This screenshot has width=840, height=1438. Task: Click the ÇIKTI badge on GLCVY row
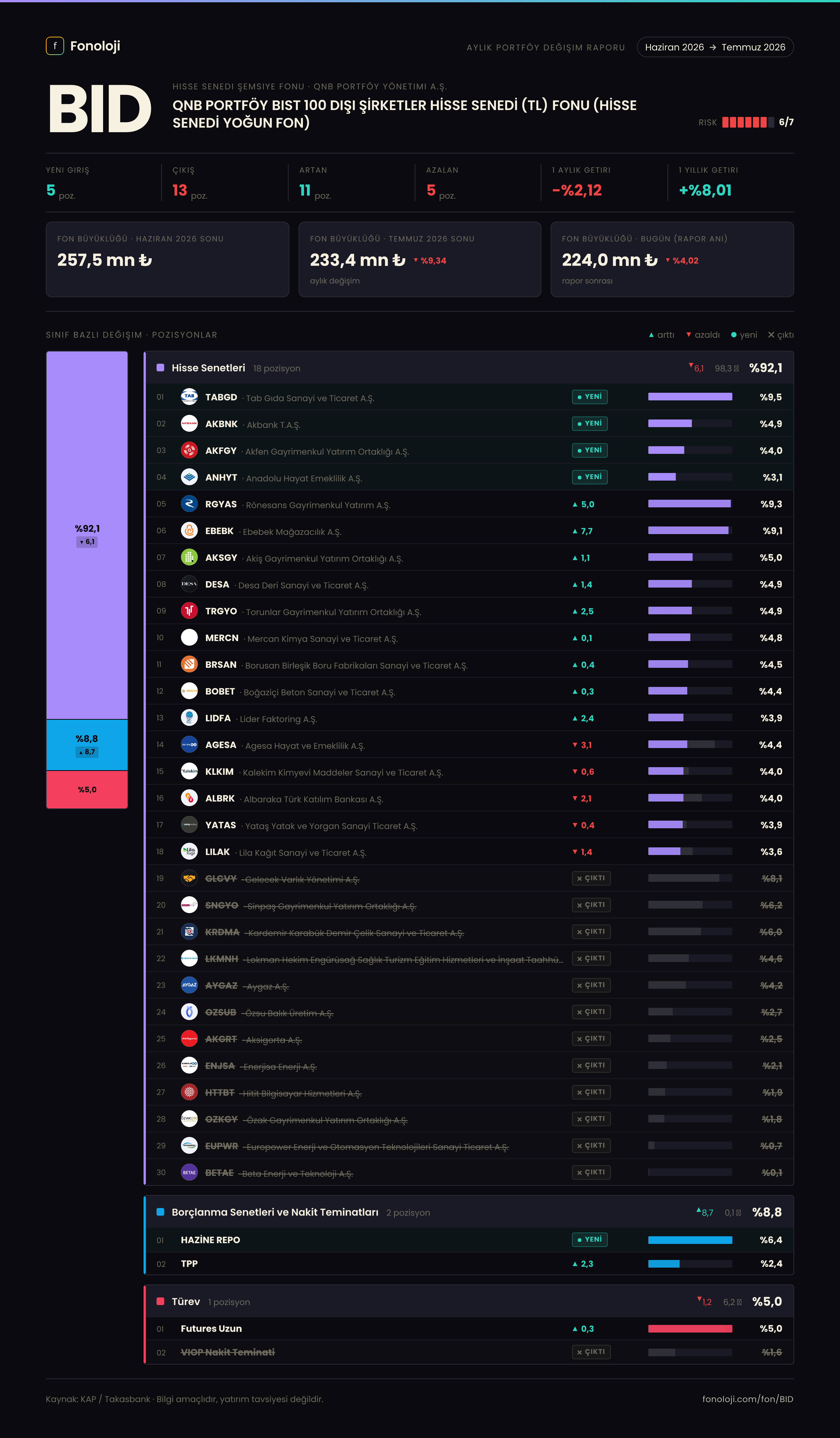[x=591, y=878]
